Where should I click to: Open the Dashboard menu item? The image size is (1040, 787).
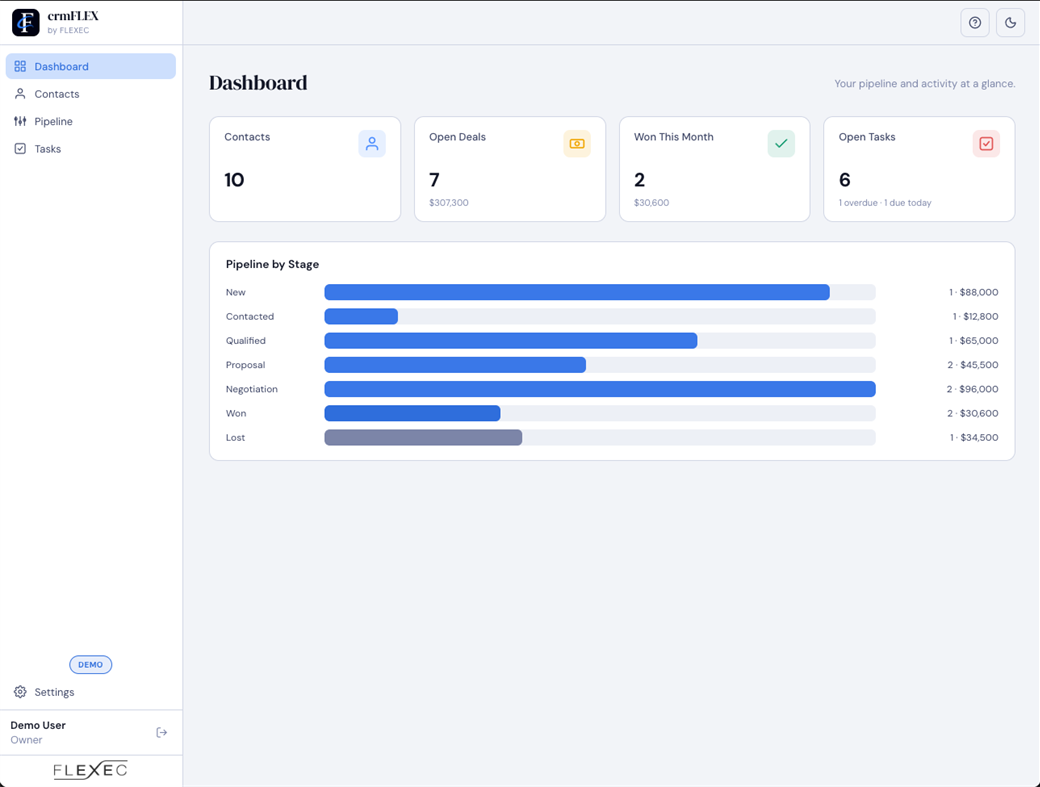[x=91, y=66]
